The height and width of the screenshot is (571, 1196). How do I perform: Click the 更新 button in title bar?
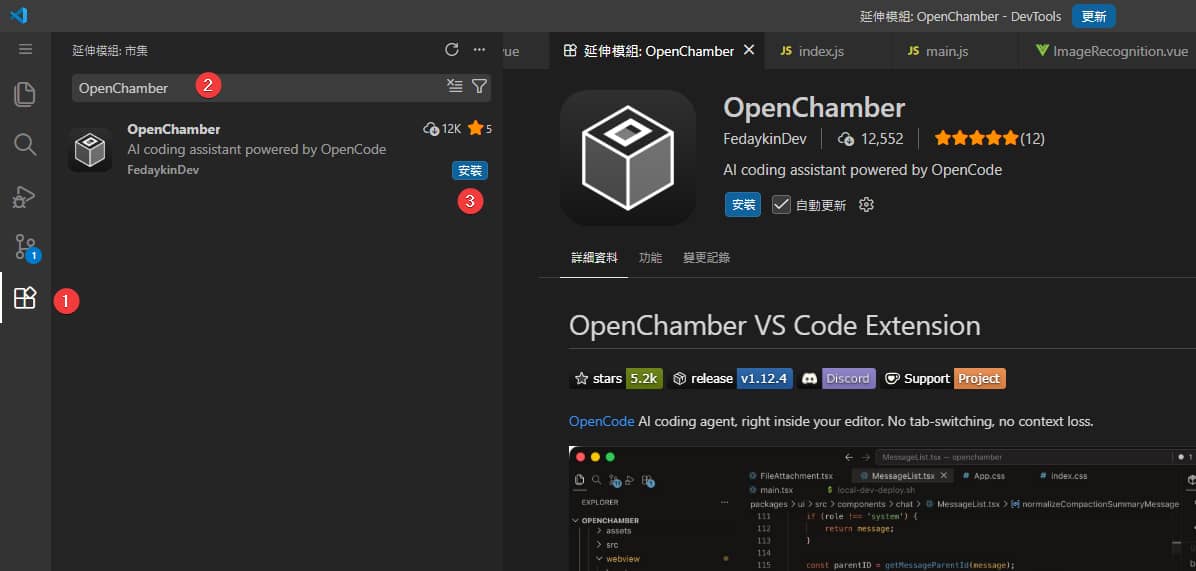[x=1094, y=16]
